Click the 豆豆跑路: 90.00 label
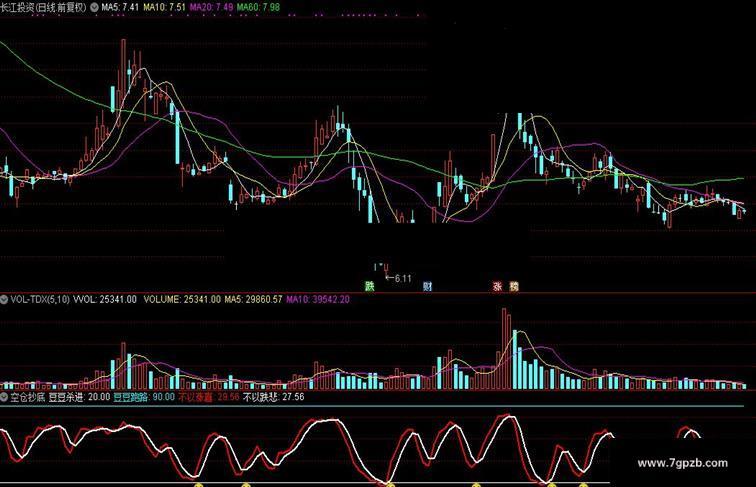 click(x=144, y=397)
